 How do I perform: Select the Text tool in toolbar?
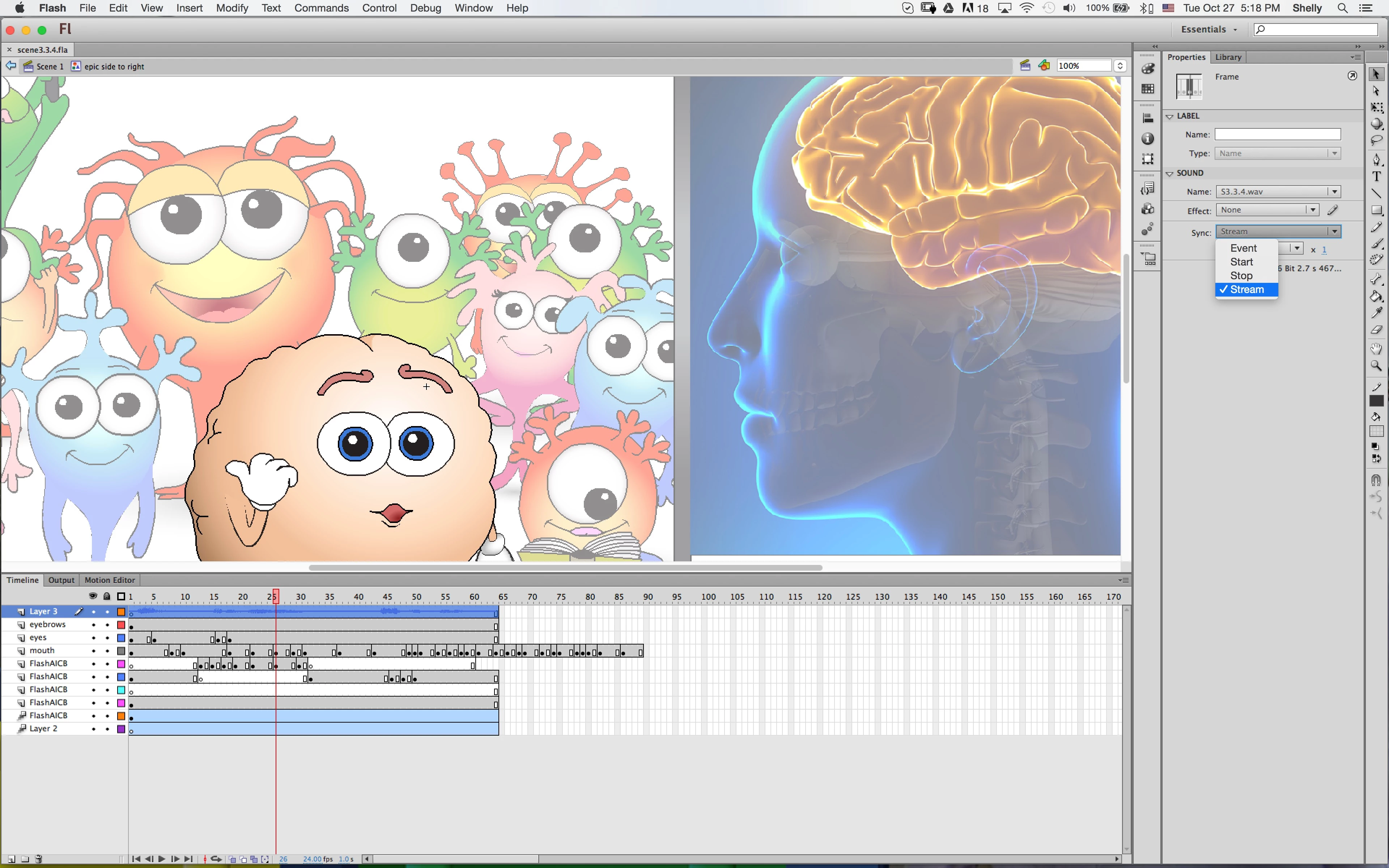coord(1376,176)
